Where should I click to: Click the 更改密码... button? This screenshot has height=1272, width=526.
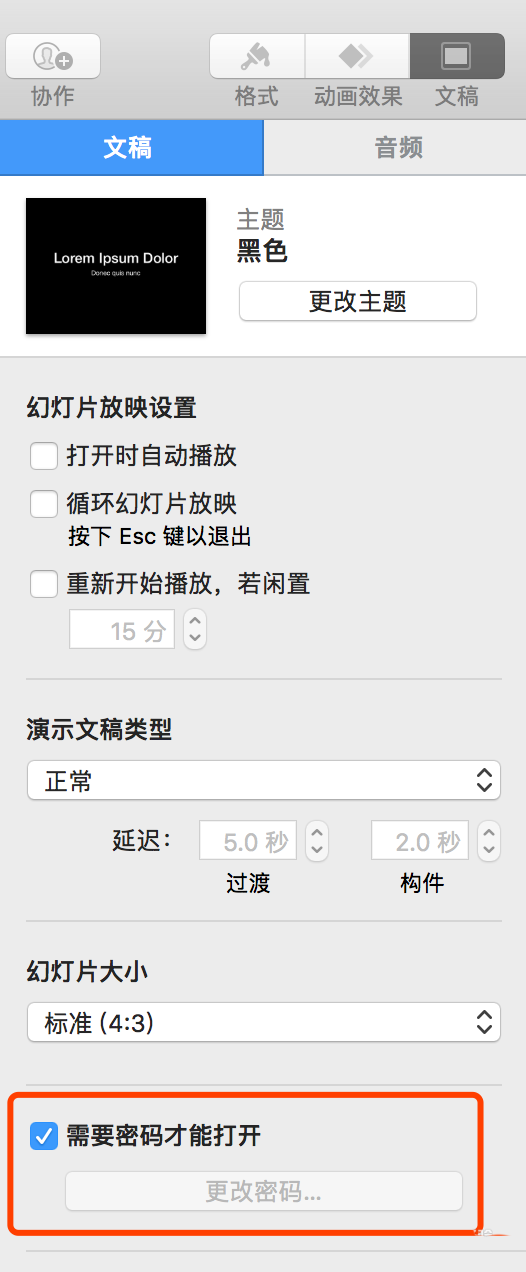[264, 1191]
